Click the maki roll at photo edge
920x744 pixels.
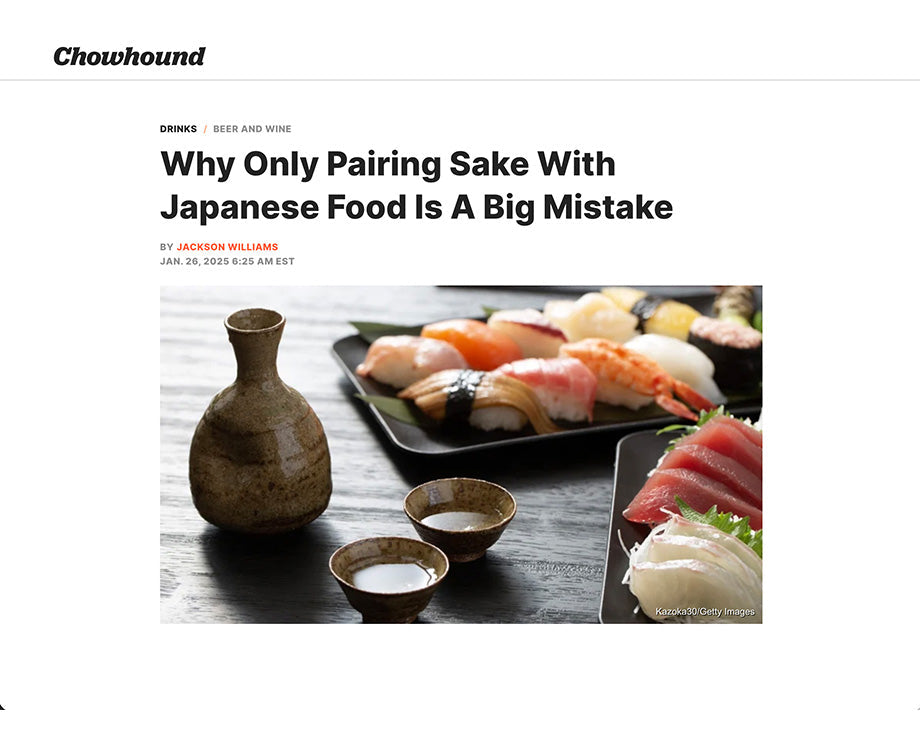pos(726,346)
